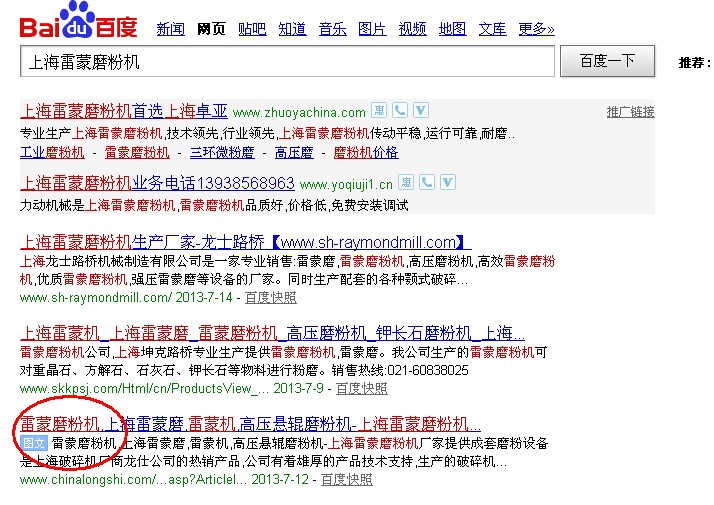The width and height of the screenshot is (714, 505).
Task: Click the 图文 badge in the last result
Action: 34,443
